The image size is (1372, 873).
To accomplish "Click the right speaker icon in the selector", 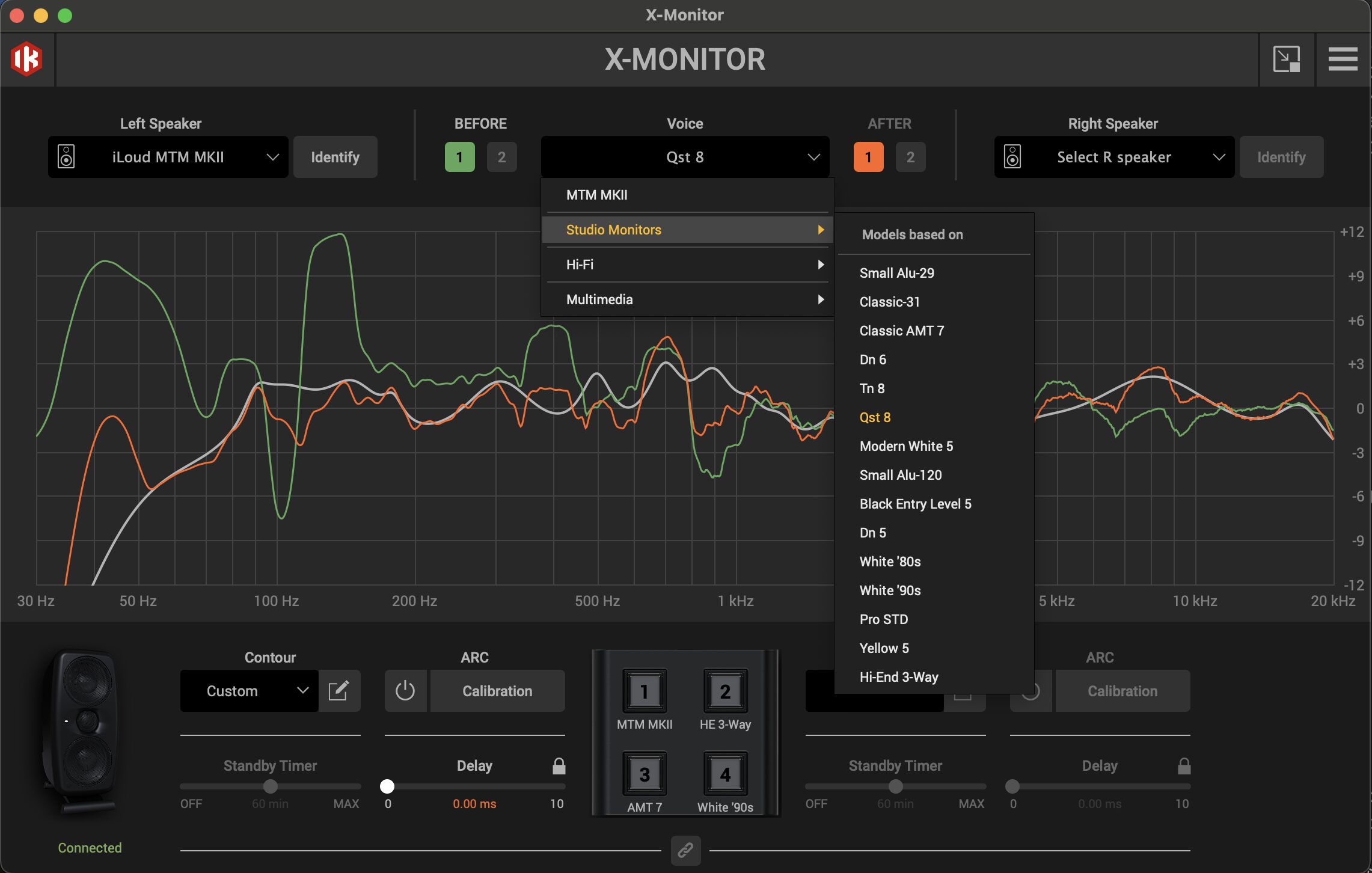I will pyautogui.click(x=1012, y=157).
